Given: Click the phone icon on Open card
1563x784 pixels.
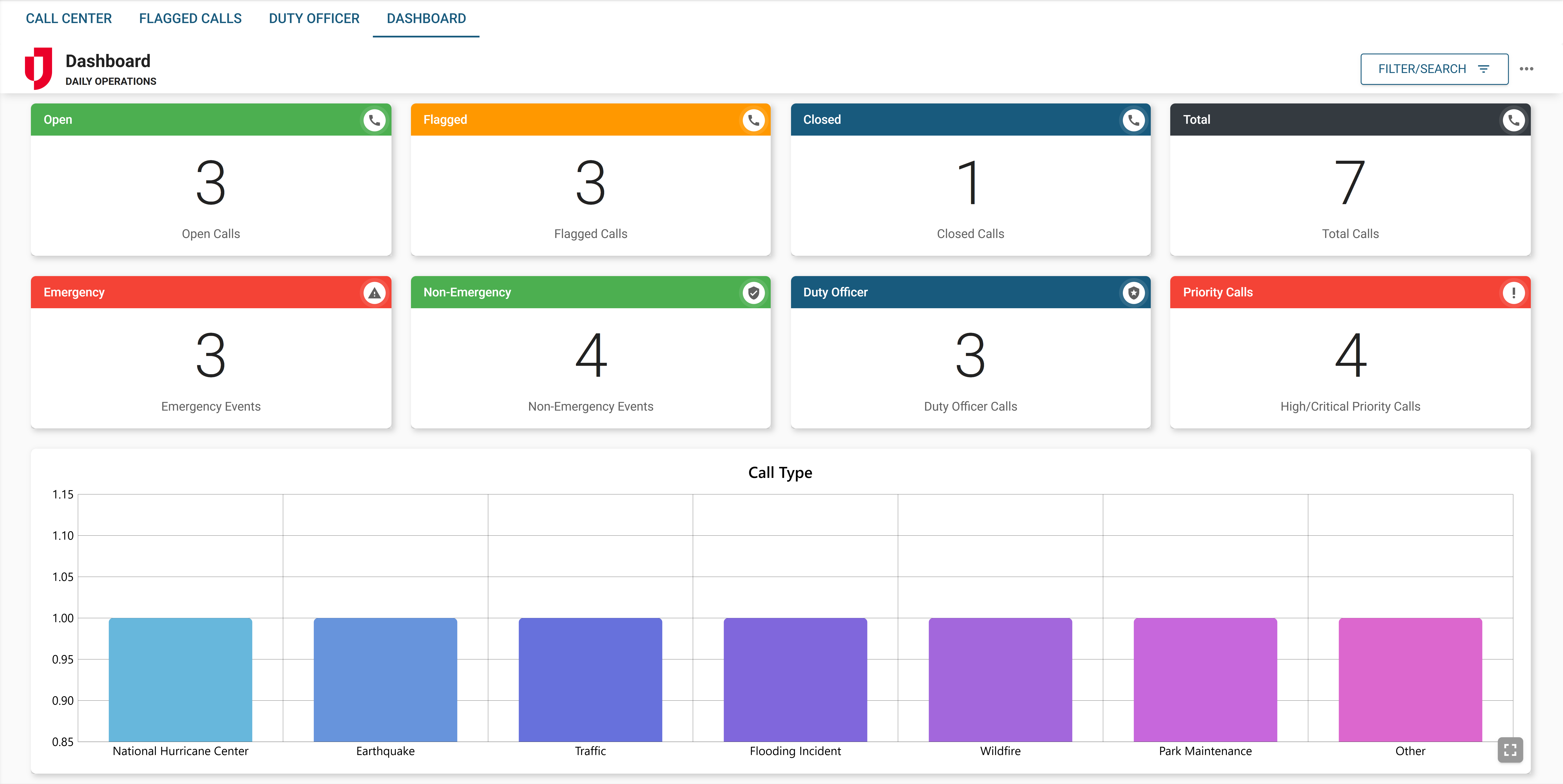Looking at the screenshot, I should 374,120.
